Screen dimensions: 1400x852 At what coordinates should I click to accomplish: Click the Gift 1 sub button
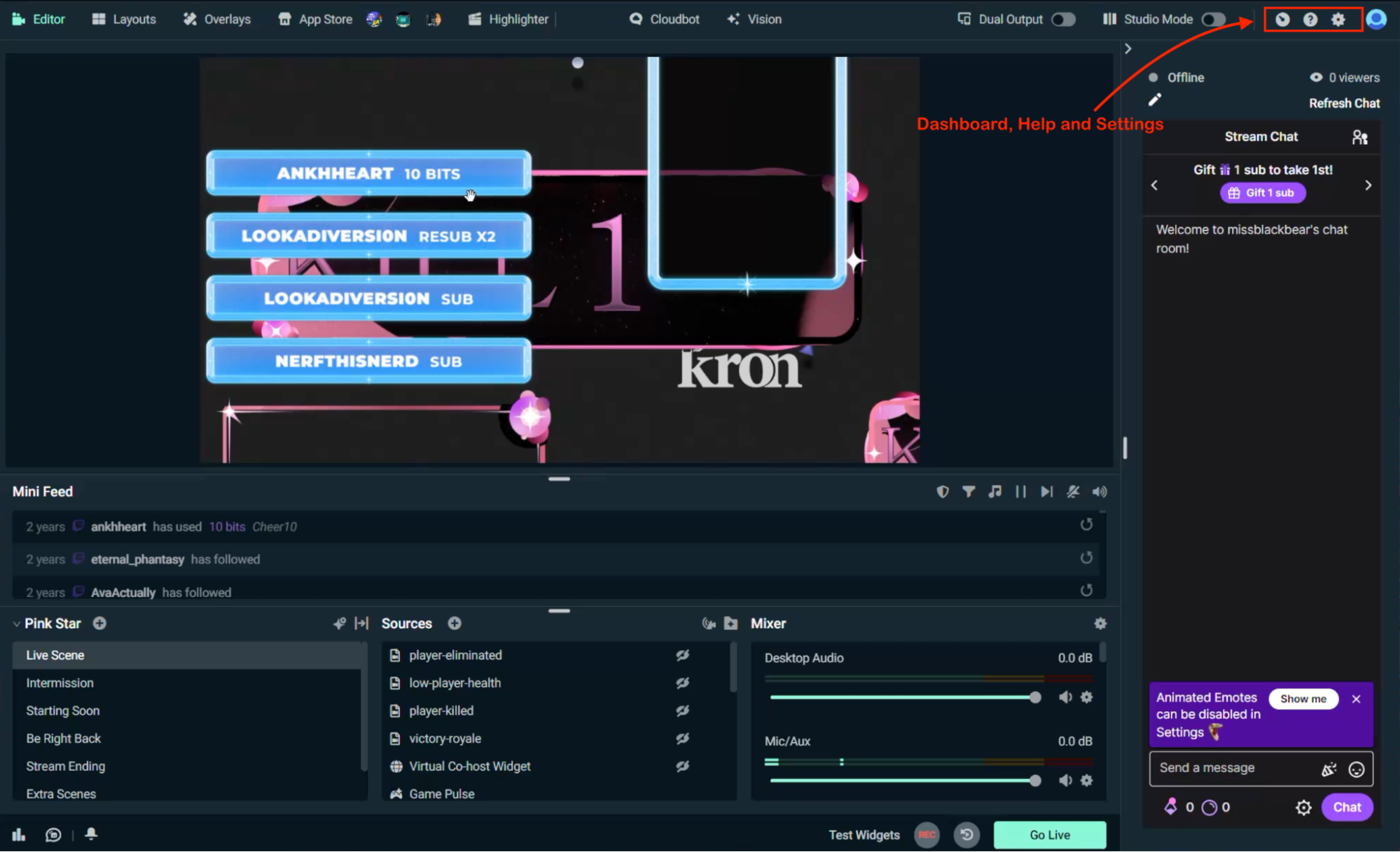(1262, 193)
